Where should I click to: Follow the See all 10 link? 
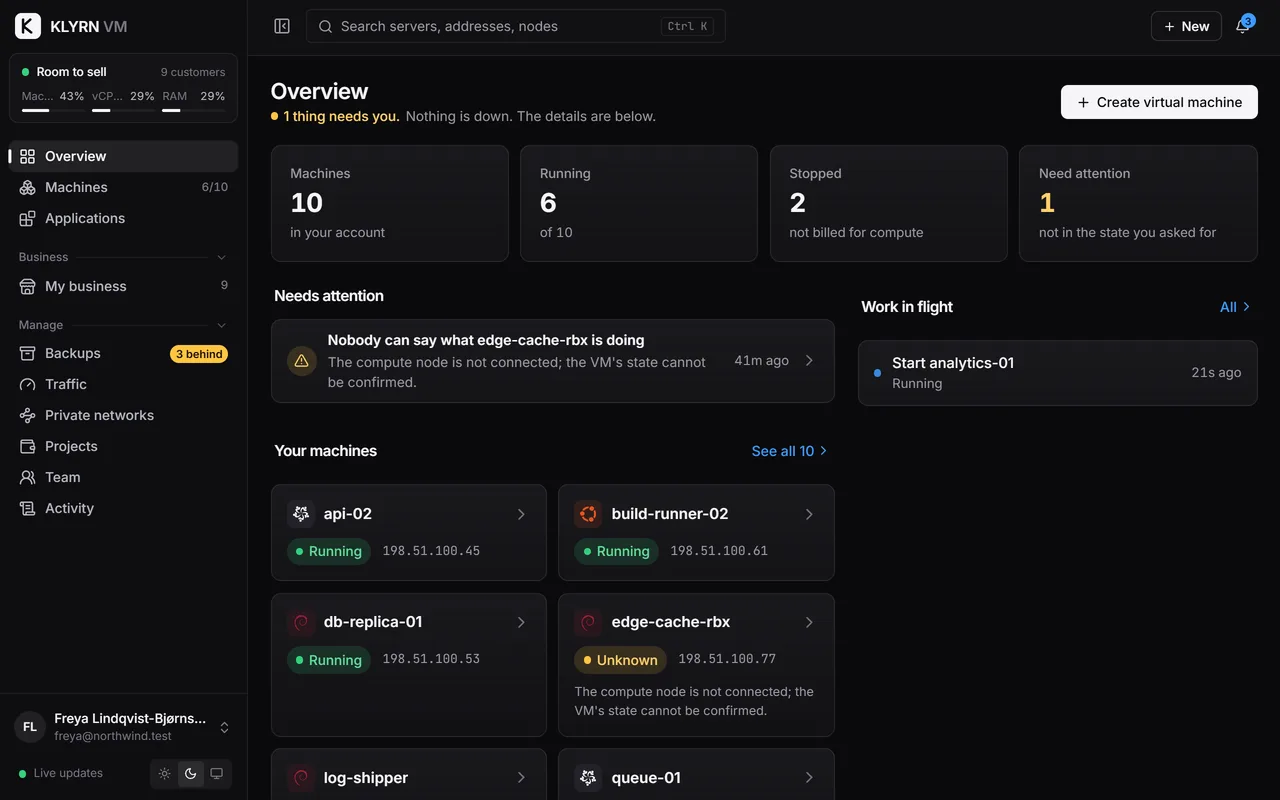790,451
